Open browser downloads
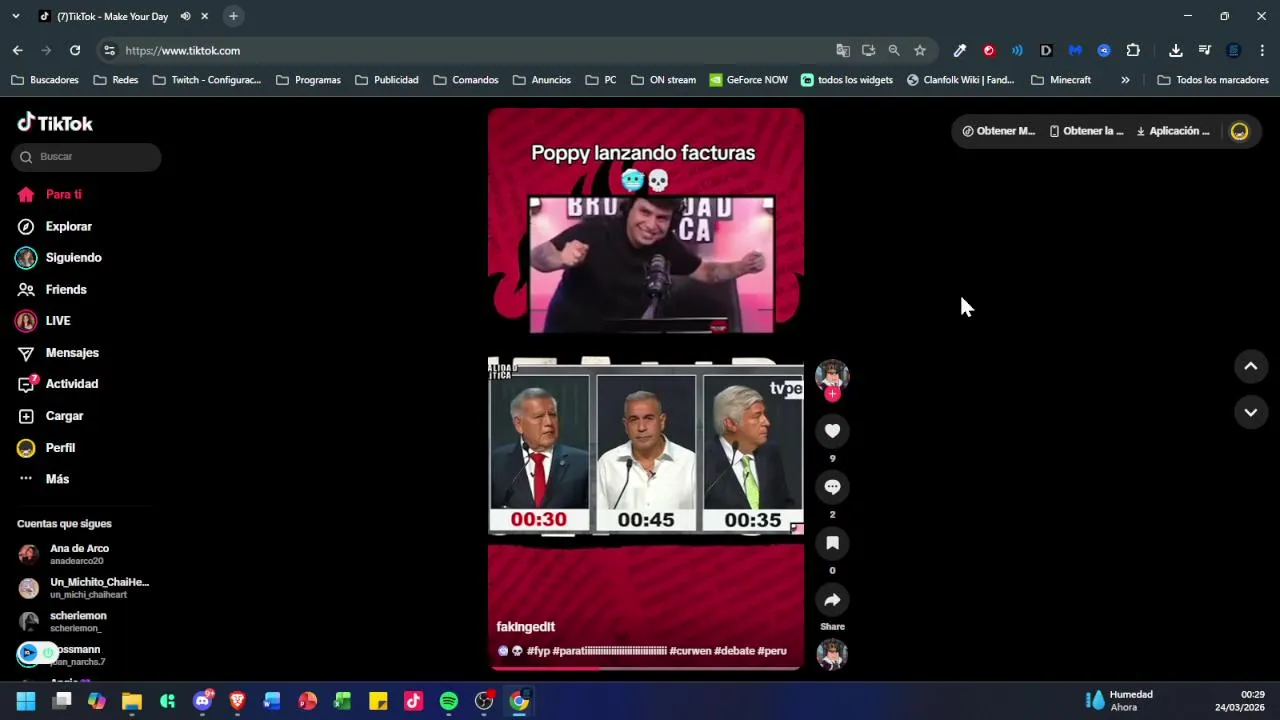 1176,50
